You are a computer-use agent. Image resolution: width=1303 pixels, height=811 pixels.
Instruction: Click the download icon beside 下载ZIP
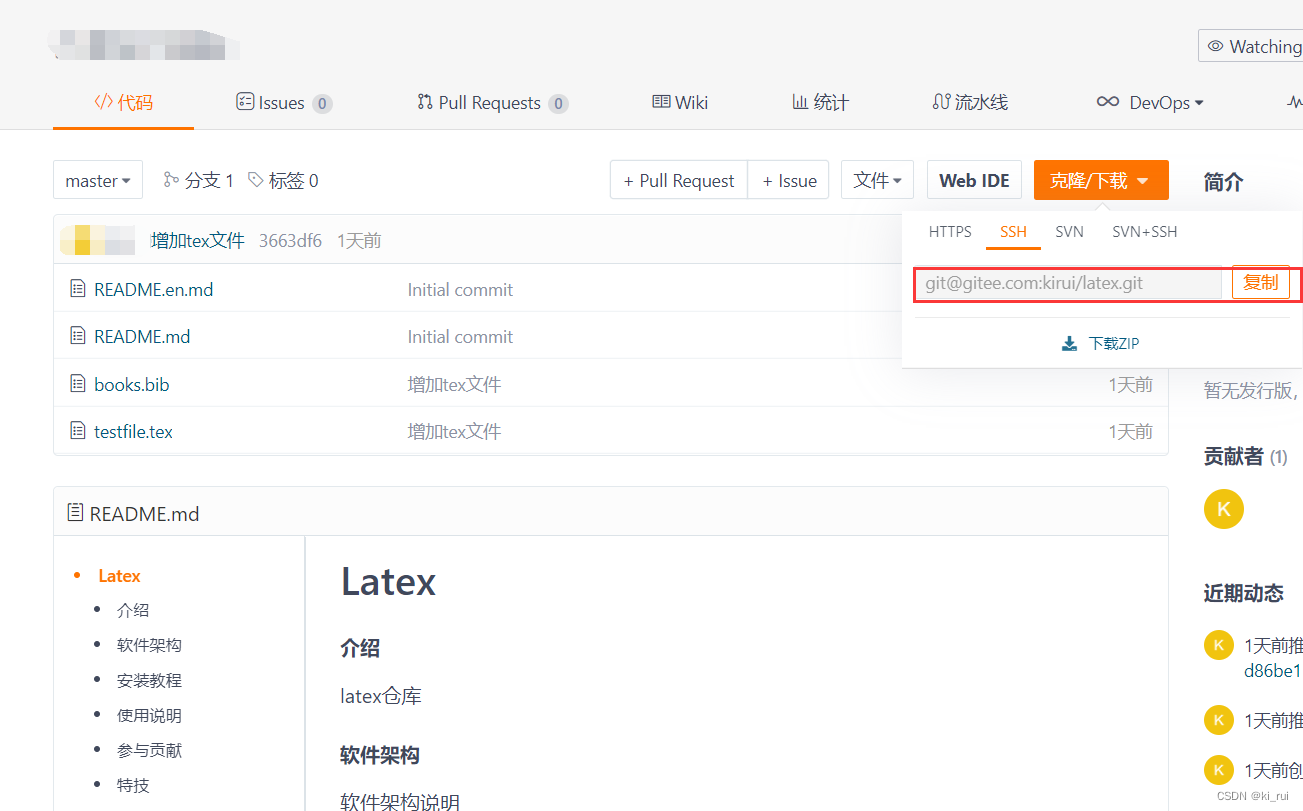click(1071, 342)
